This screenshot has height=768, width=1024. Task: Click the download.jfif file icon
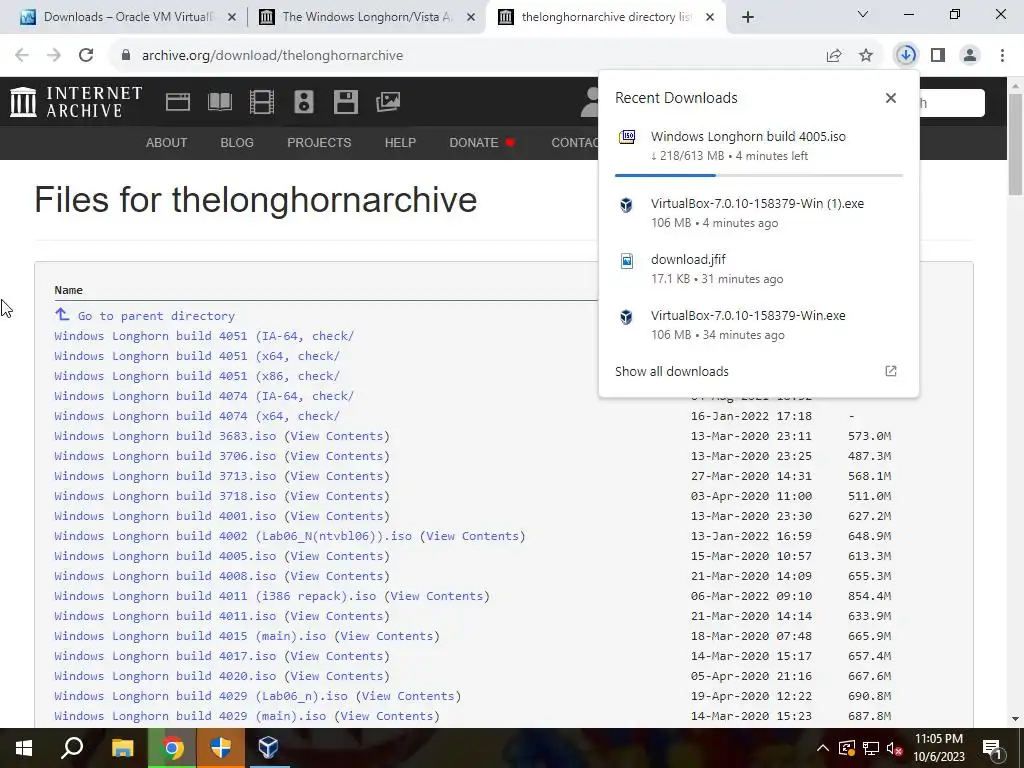pos(626,261)
